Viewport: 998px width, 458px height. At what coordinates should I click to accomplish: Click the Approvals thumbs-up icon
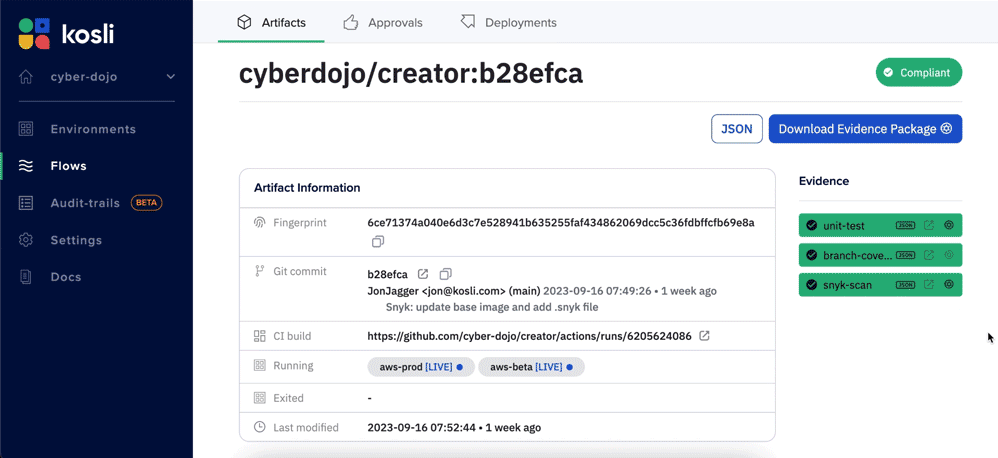coord(351,23)
